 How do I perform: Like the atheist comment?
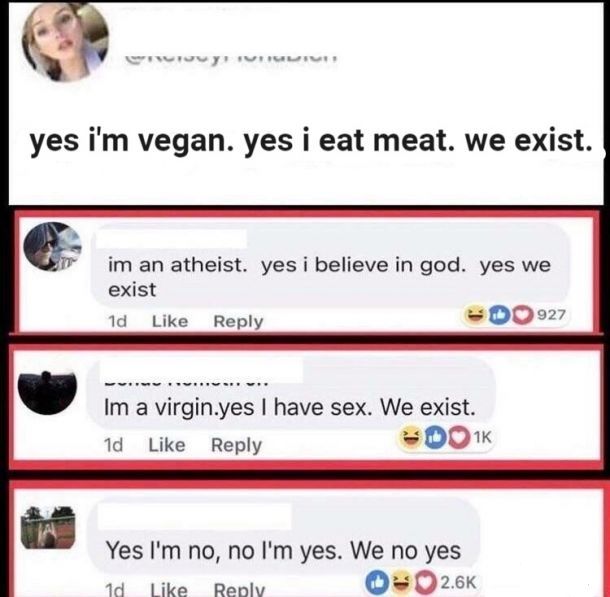point(170,321)
